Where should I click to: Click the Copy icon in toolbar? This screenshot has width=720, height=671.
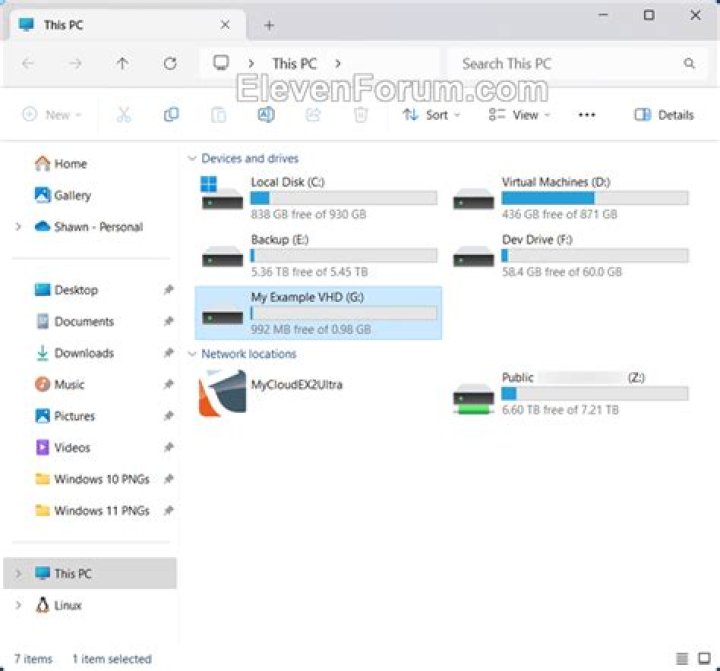(x=171, y=114)
